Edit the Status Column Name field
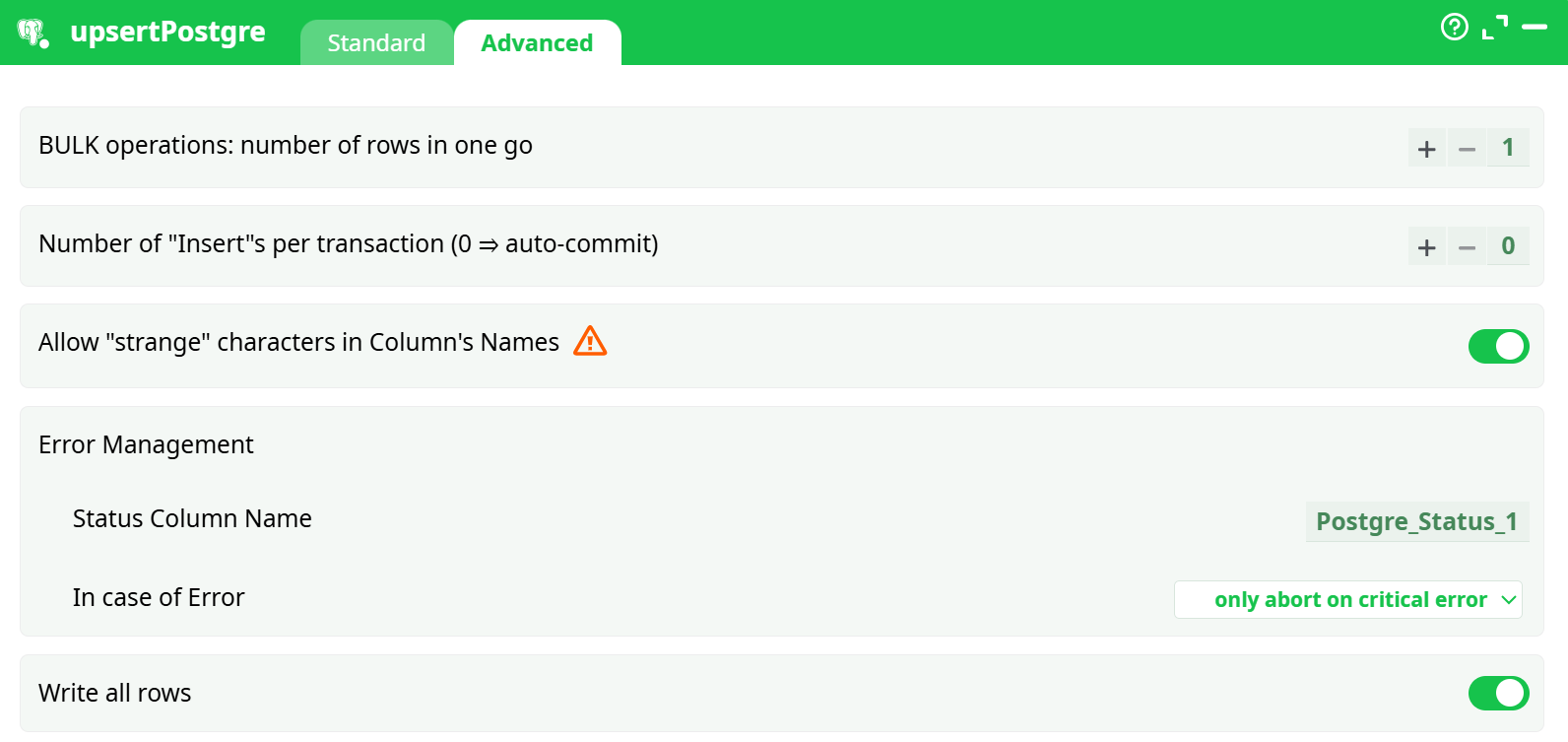 pyautogui.click(x=1416, y=521)
